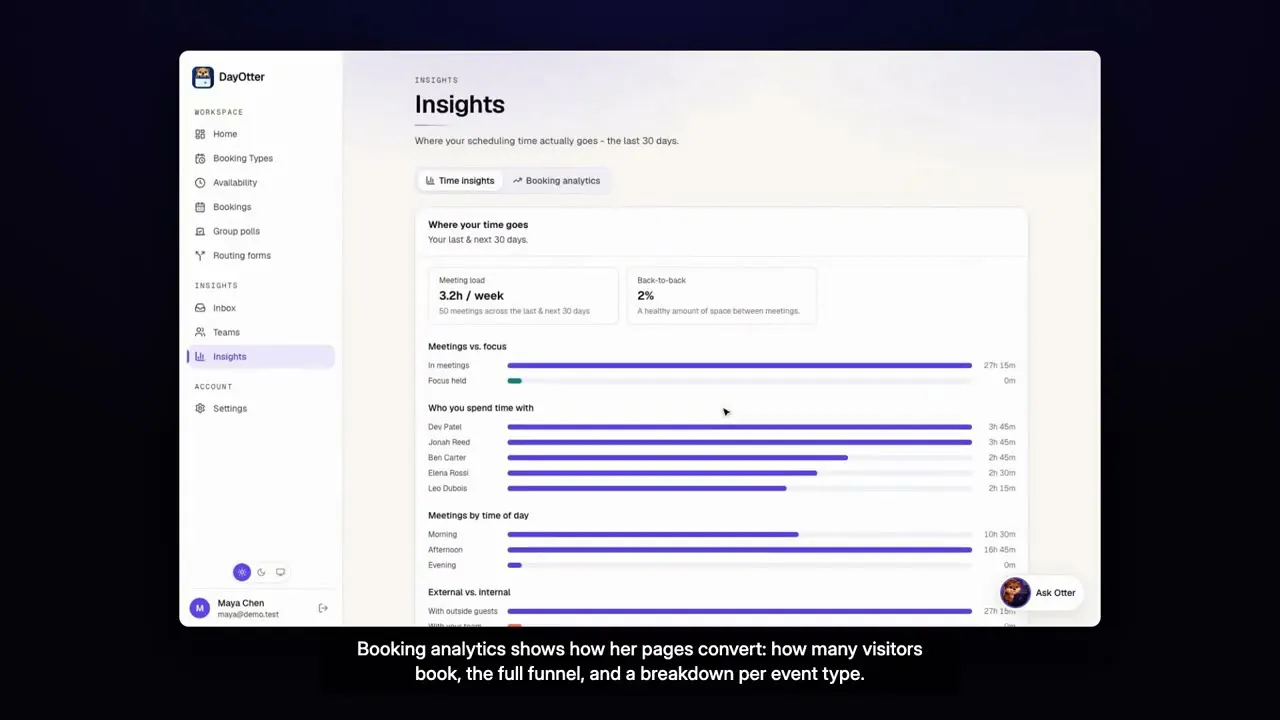
Task: Click the maya@demo.test email text
Action: (x=248, y=615)
